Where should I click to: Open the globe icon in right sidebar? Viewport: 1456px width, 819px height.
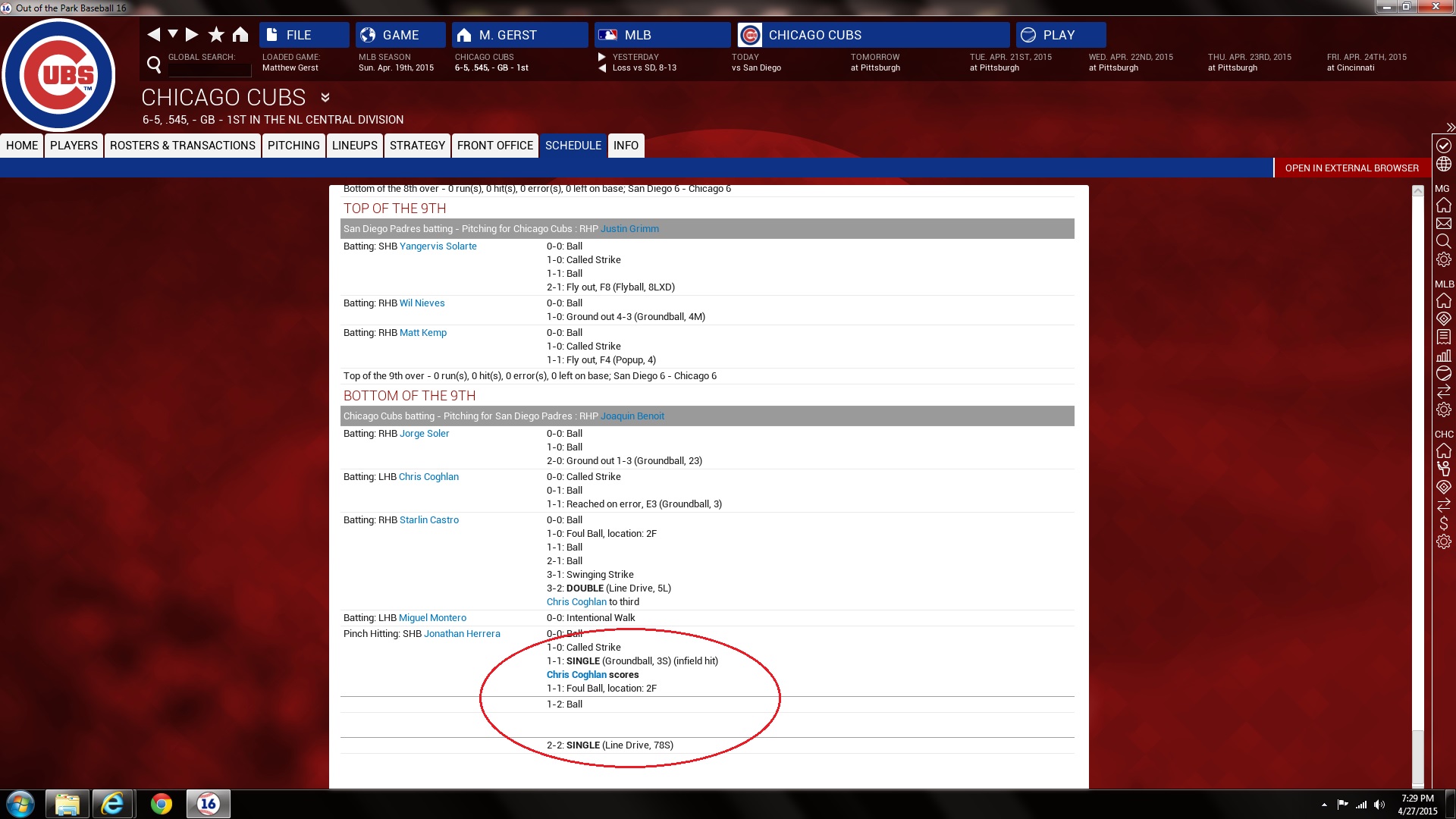pyautogui.click(x=1443, y=164)
